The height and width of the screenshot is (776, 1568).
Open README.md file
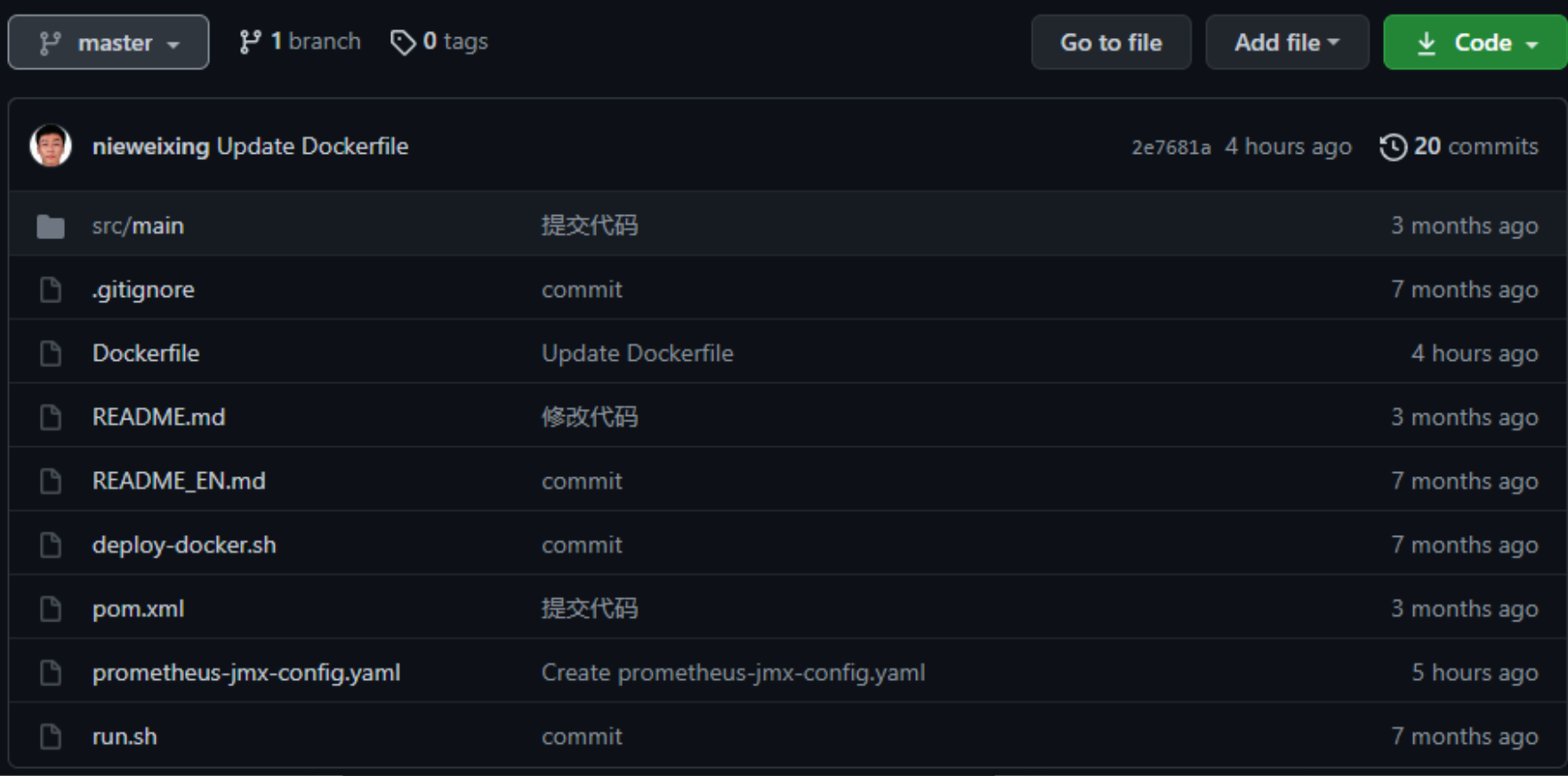[158, 417]
